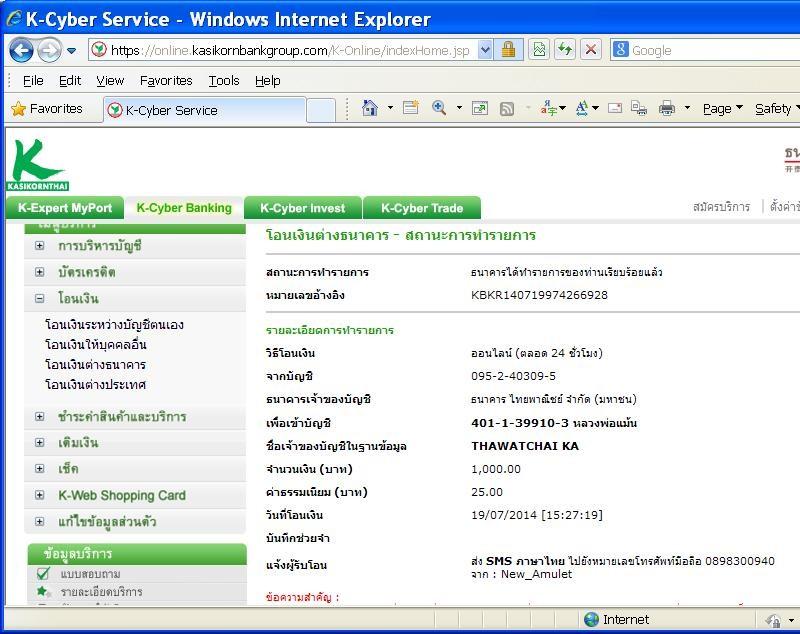Open the Edit menu
Screen dimensions: 800x634
pos(70,81)
